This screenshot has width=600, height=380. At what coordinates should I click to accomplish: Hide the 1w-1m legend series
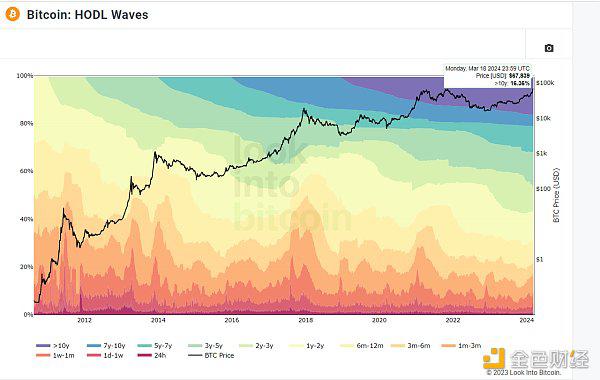tap(55, 356)
